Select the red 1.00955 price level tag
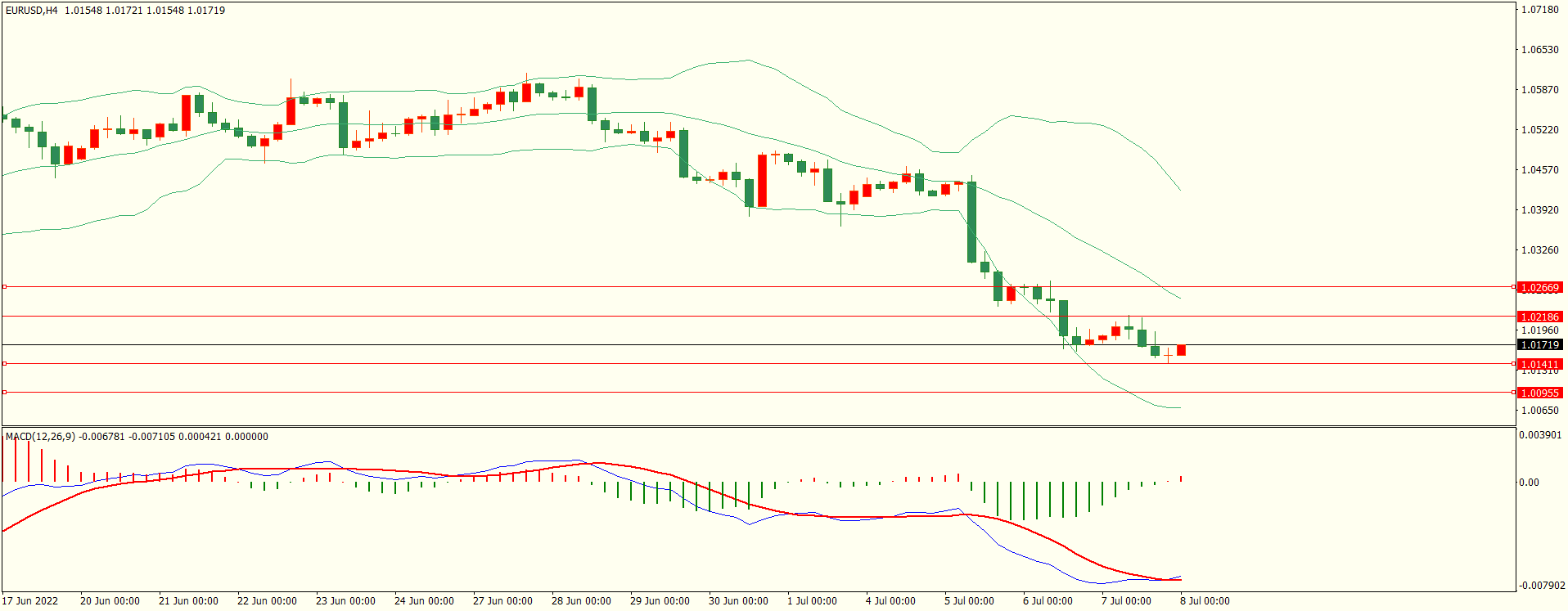Viewport: 1568px width, 611px height. [1539, 393]
